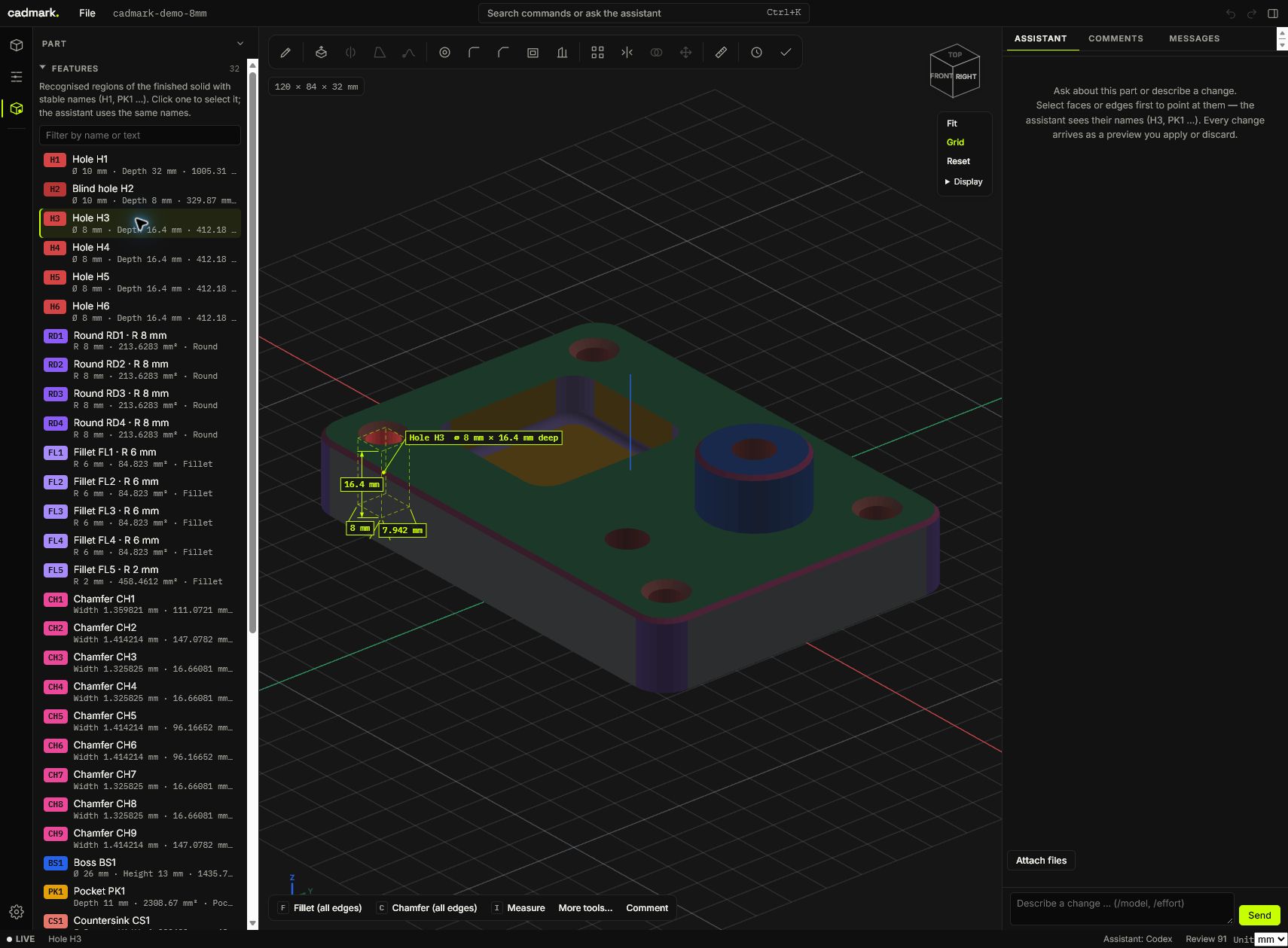
Task: Click More tools... button
Action: pyautogui.click(x=585, y=908)
